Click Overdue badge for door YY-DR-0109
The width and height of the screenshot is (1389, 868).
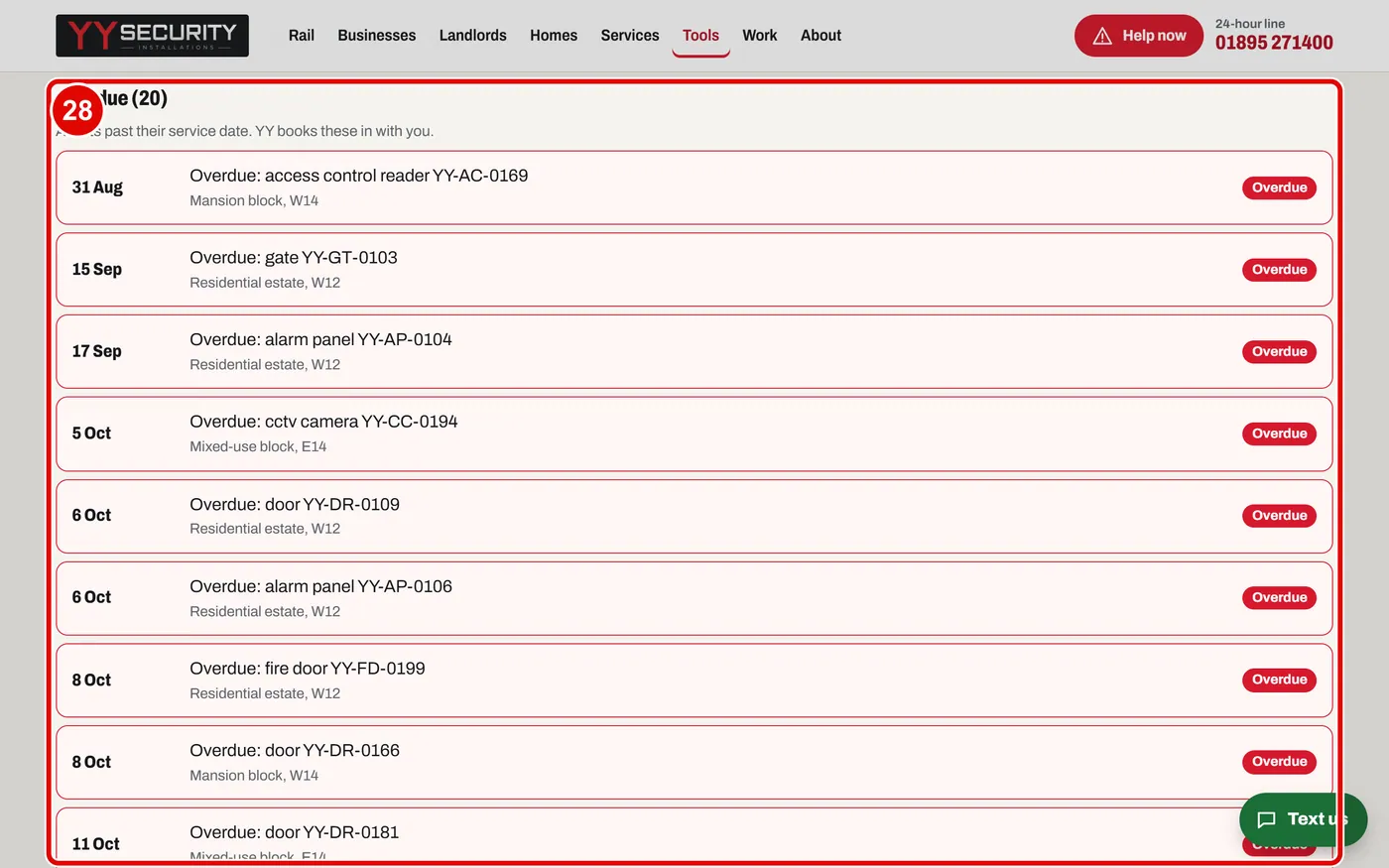click(x=1279, y=516)
